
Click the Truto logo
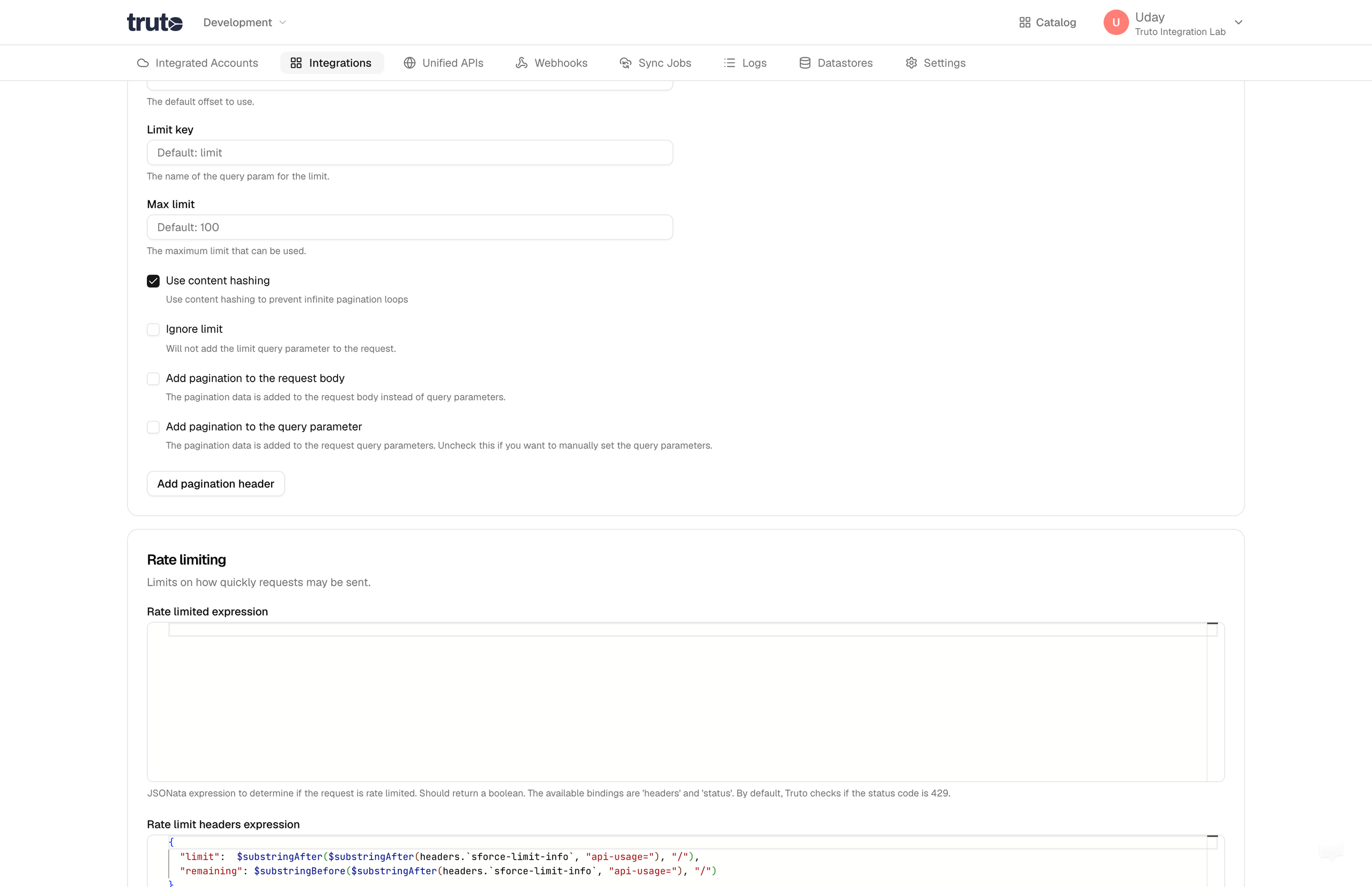[154, 23]
